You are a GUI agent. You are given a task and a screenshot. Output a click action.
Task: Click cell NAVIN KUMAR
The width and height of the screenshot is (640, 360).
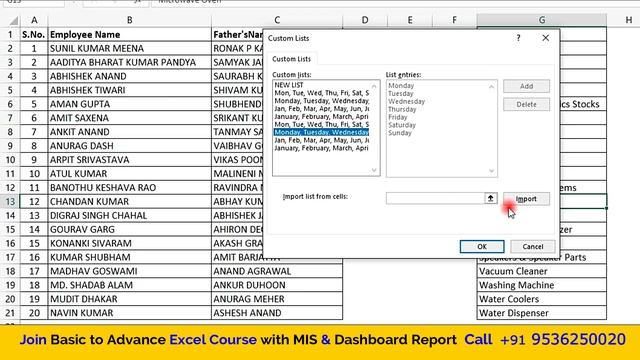click(129, 313)
